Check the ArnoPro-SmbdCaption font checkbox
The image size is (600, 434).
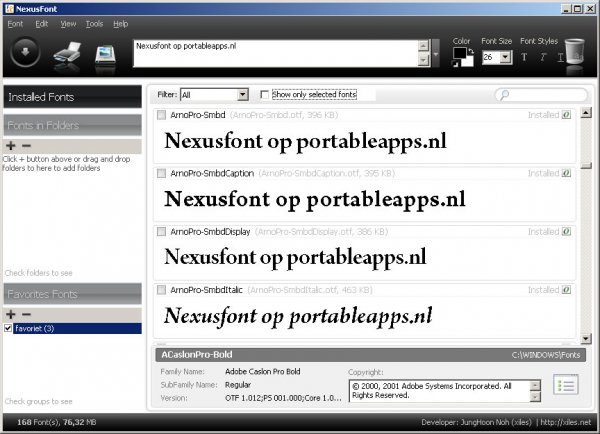click(x=162, y=174)
